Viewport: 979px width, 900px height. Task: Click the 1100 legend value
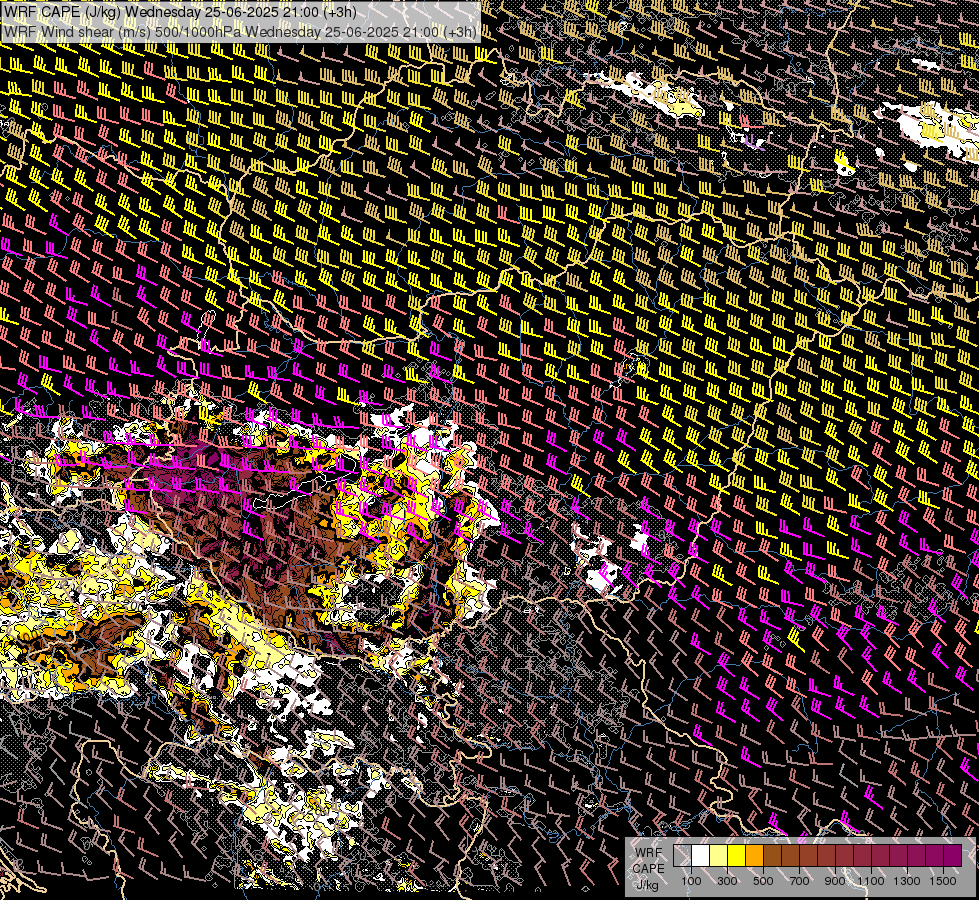(871, 881)
